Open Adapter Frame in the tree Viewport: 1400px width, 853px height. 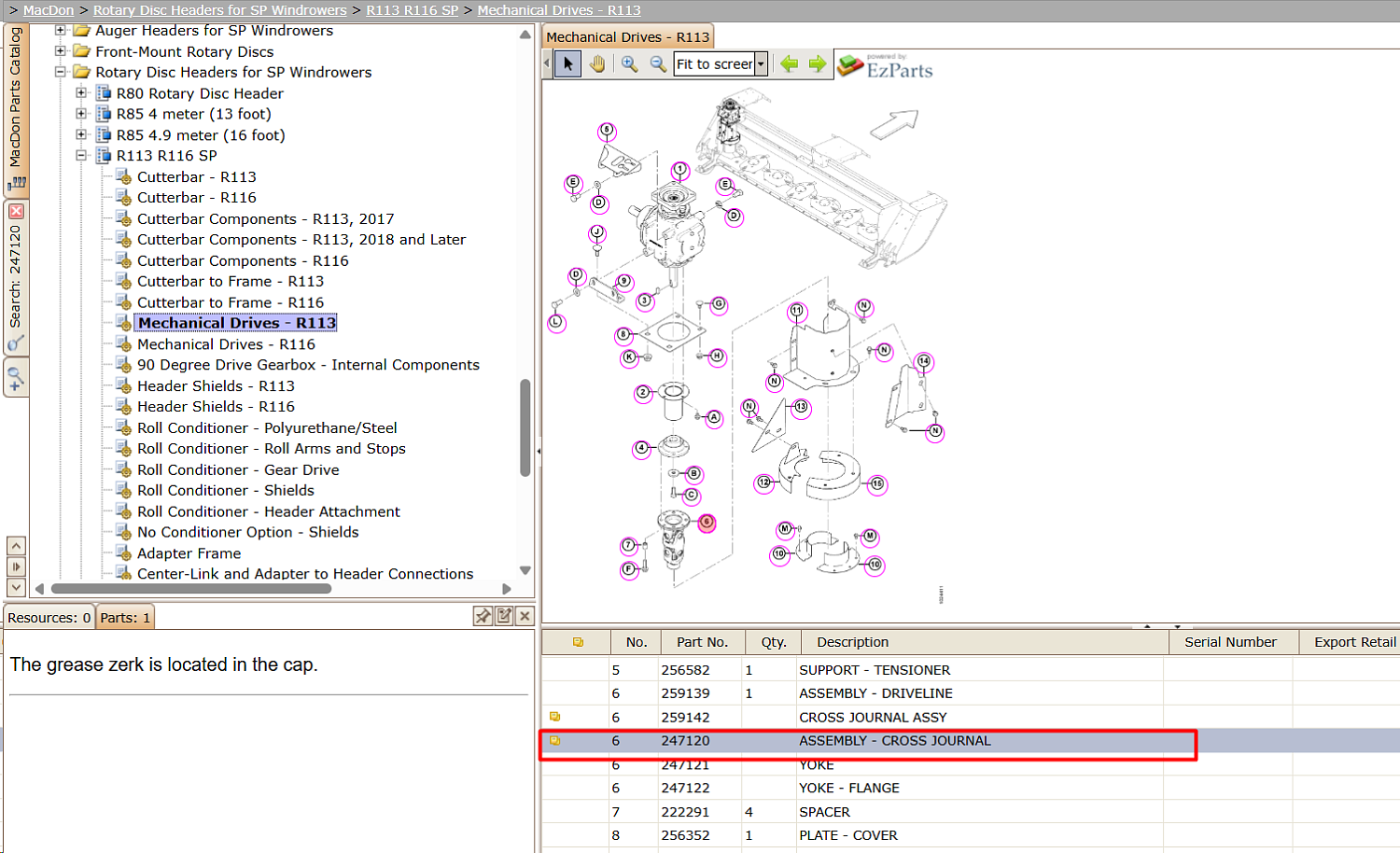point(189,553)
